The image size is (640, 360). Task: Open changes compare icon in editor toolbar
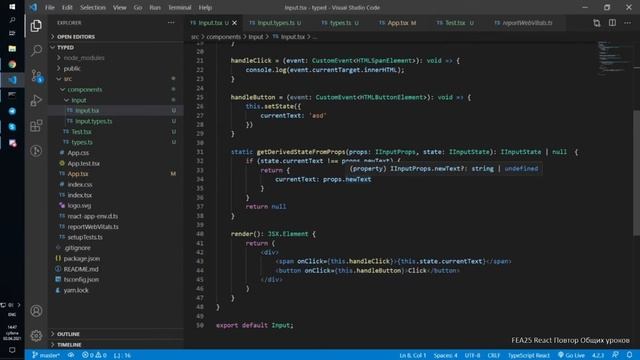(x=597, y=23)
